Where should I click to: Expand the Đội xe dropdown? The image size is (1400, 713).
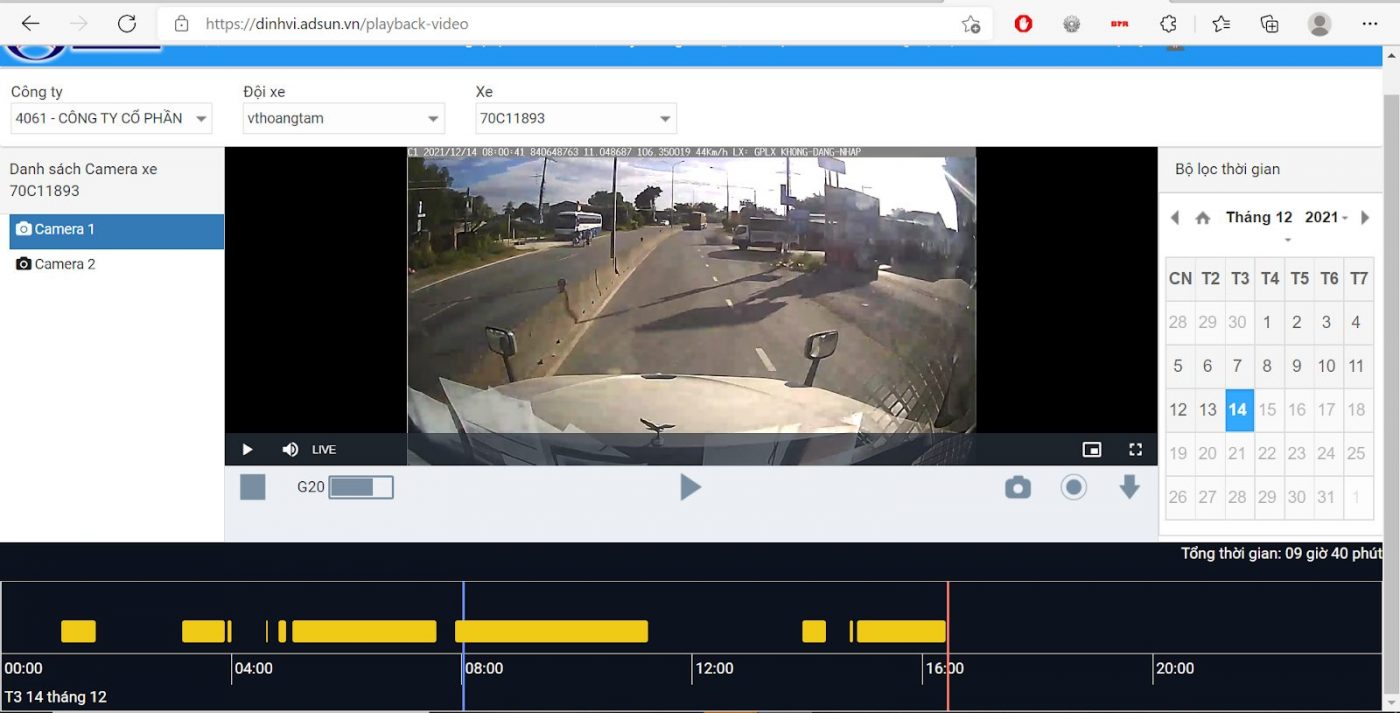[x=343, y=118]
